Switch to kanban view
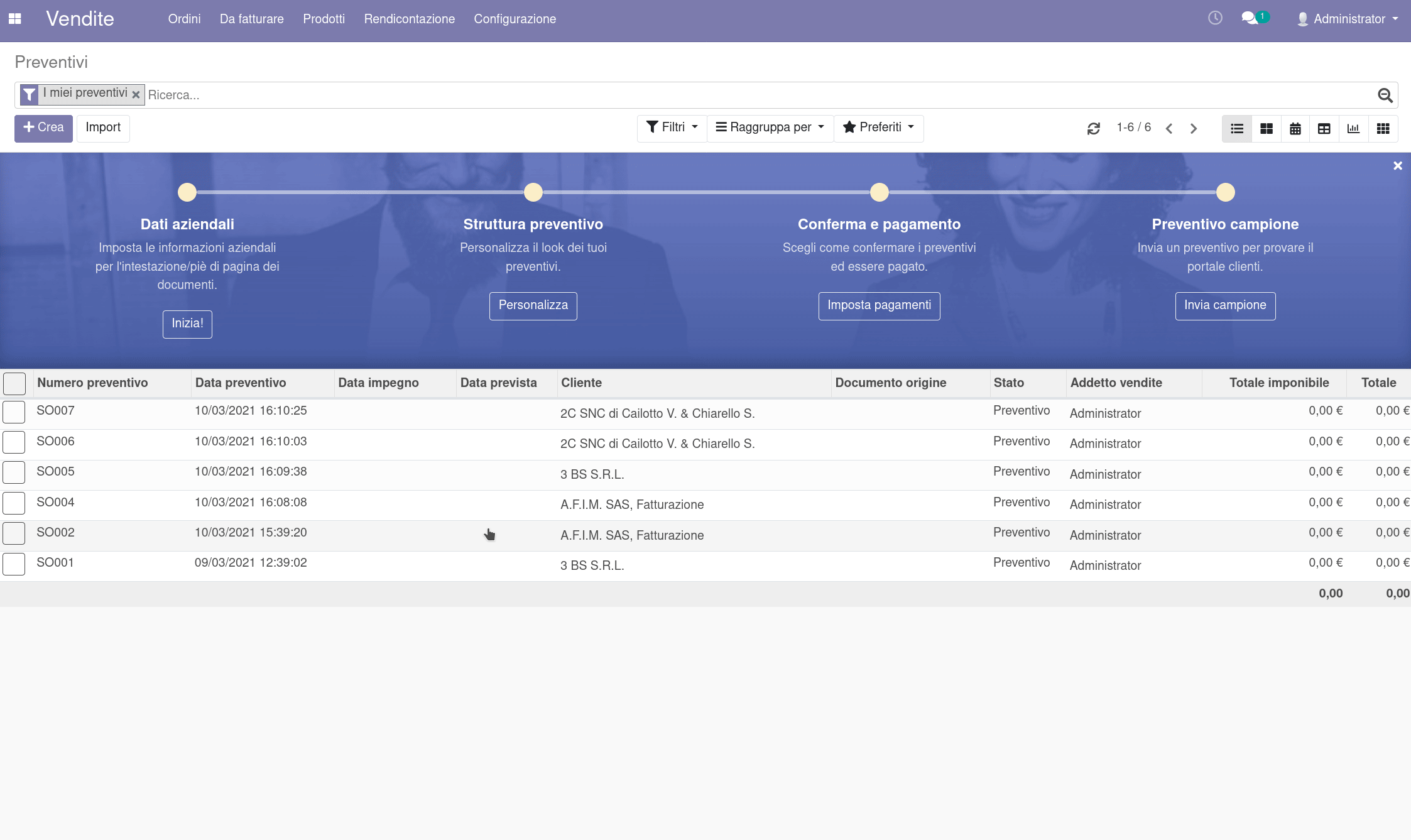1411x840 pixels. 1266,129
